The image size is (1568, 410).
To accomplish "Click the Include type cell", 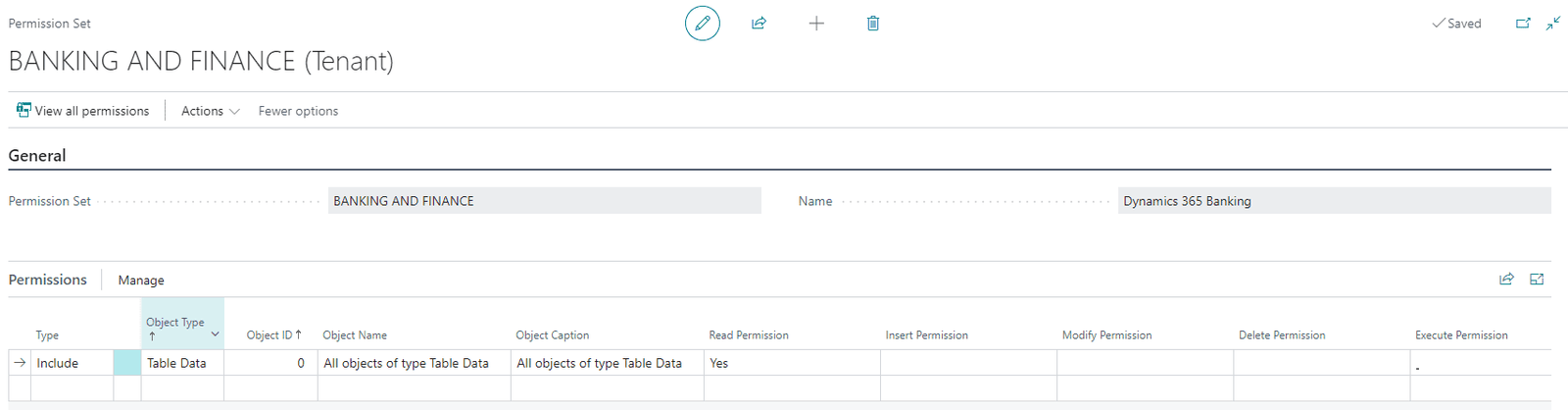I will (x=72, y=363).
